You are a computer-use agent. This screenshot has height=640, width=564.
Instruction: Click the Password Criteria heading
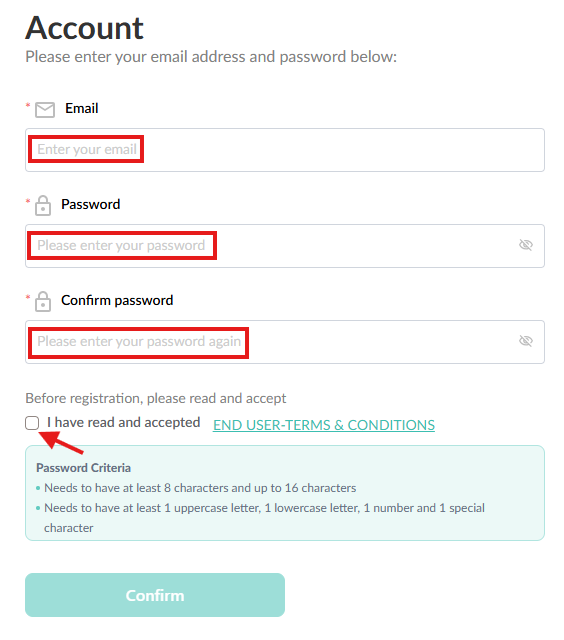[x=83, y=468]
